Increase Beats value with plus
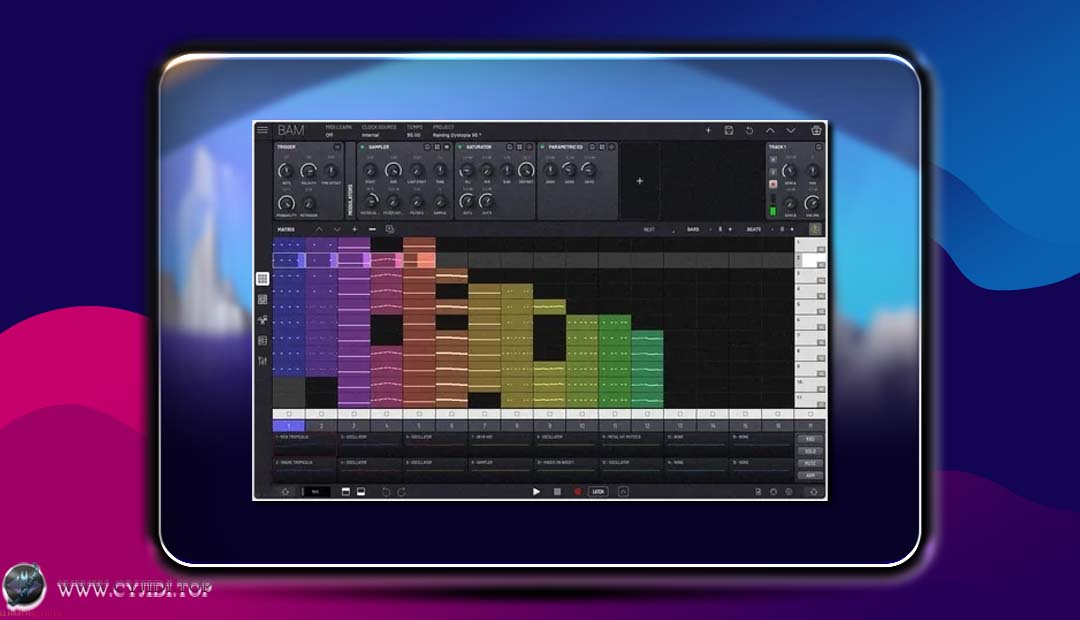The image size is (1080, 620). click(792, 229)
